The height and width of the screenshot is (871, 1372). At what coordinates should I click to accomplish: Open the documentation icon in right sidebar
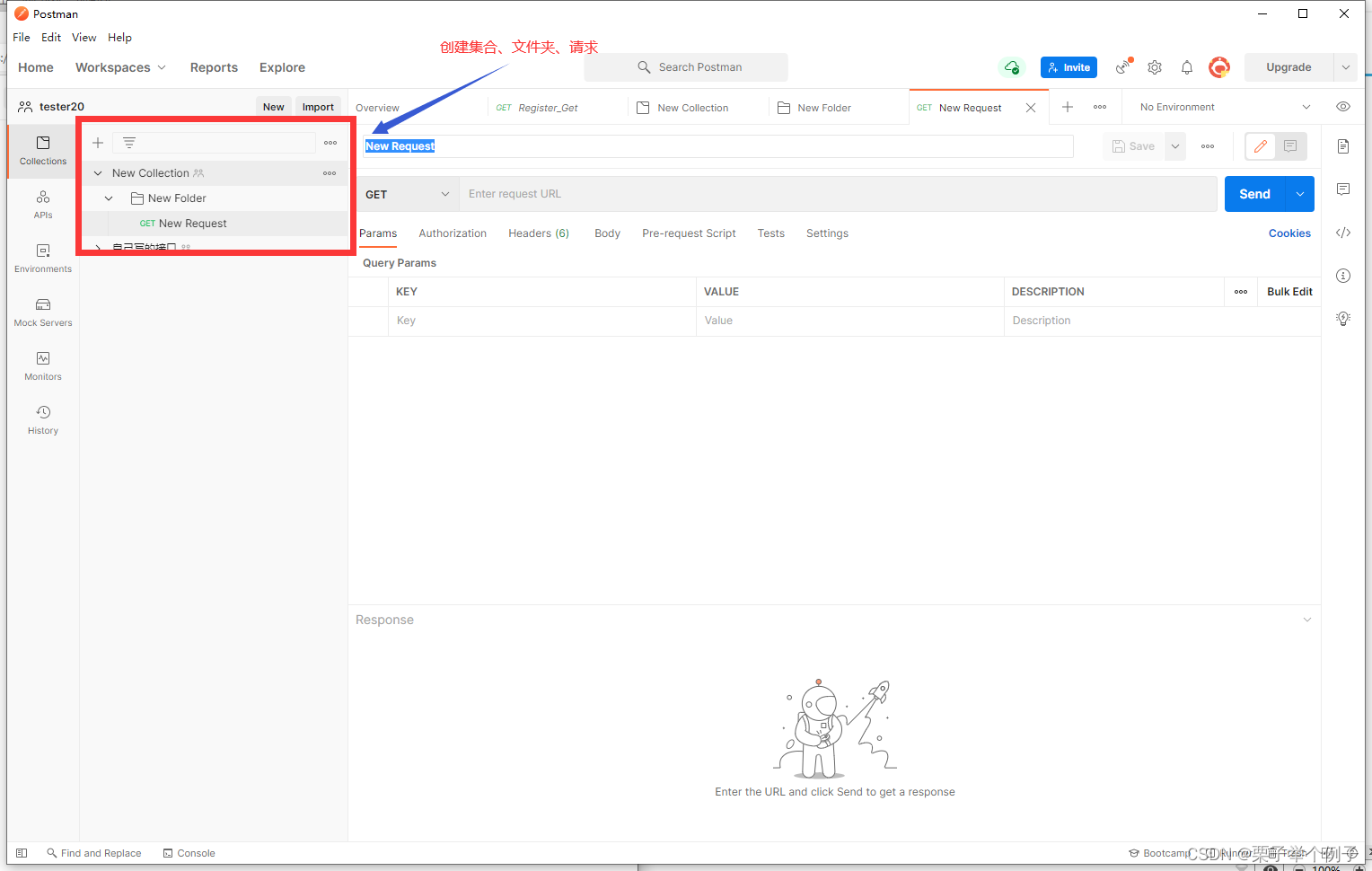[1343, 146]
